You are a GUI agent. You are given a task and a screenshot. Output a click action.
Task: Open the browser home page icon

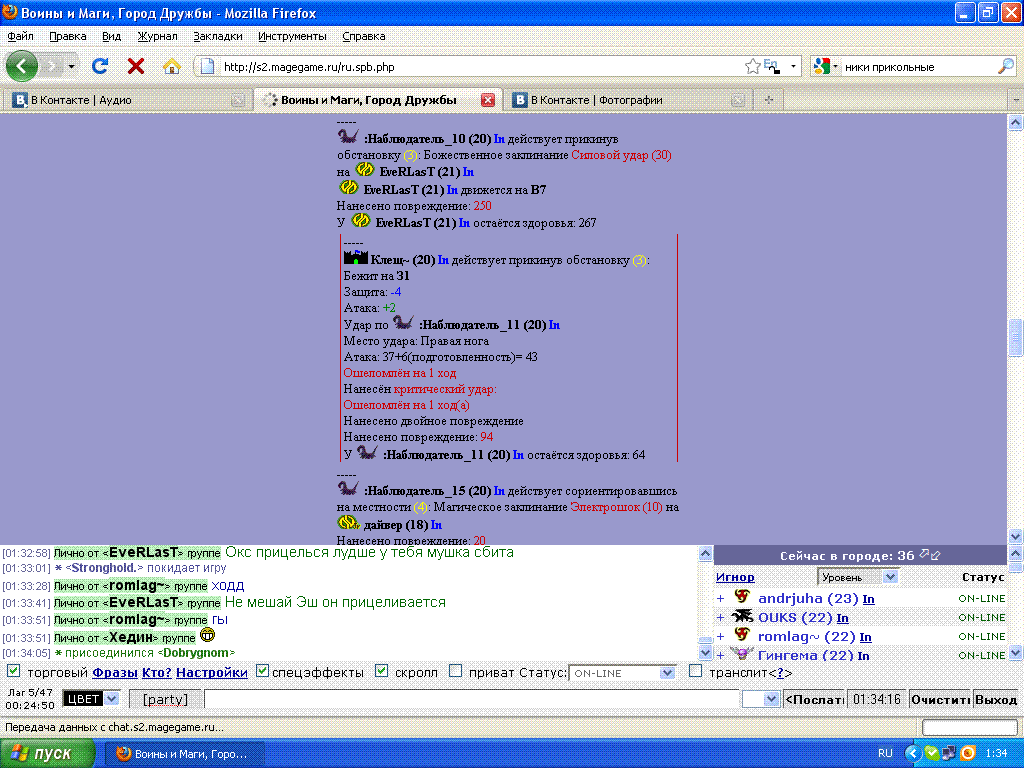click(172, 66)
